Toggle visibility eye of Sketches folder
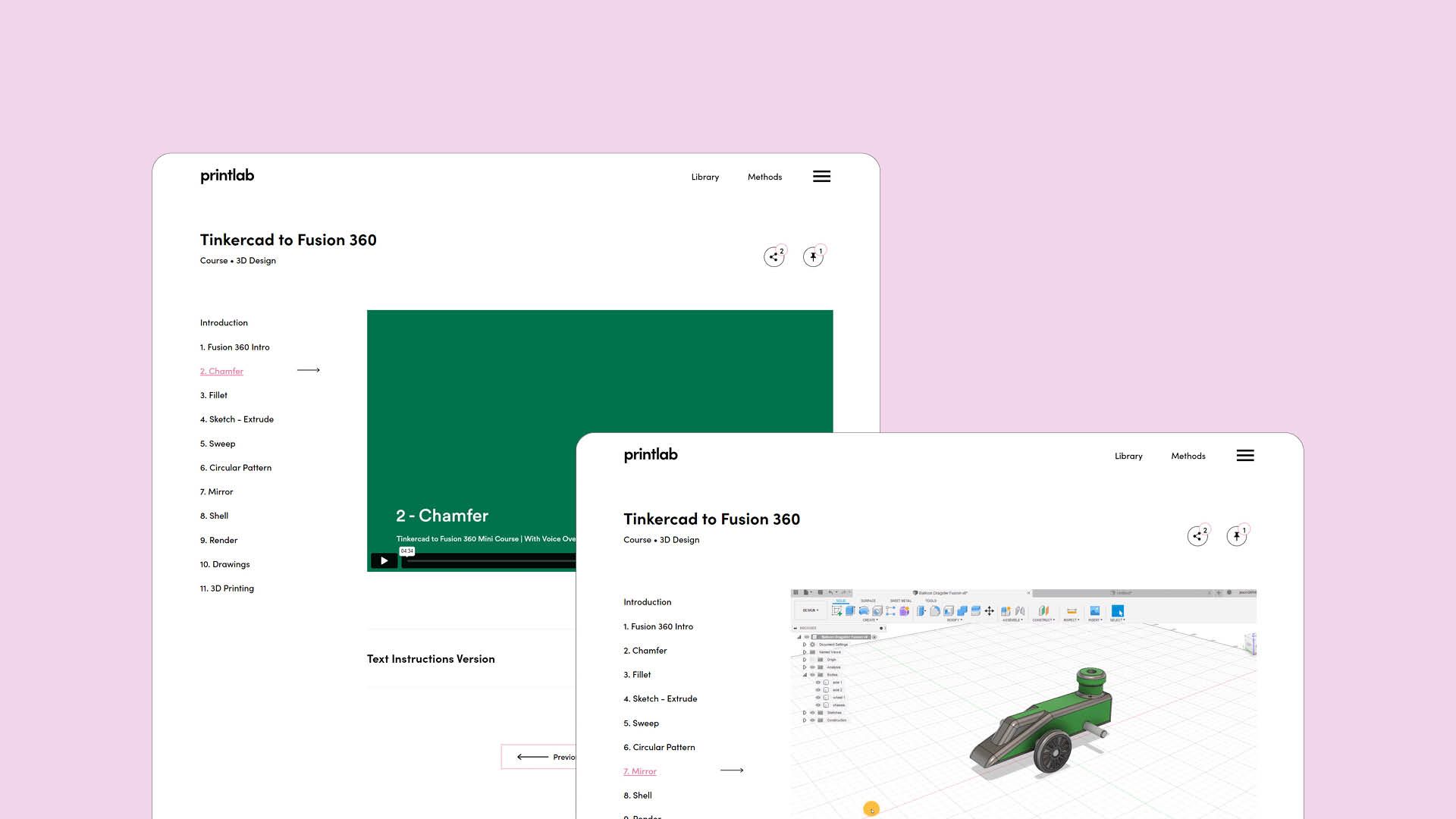Screen dimensions: 1456x819 [x=812, y=713]
